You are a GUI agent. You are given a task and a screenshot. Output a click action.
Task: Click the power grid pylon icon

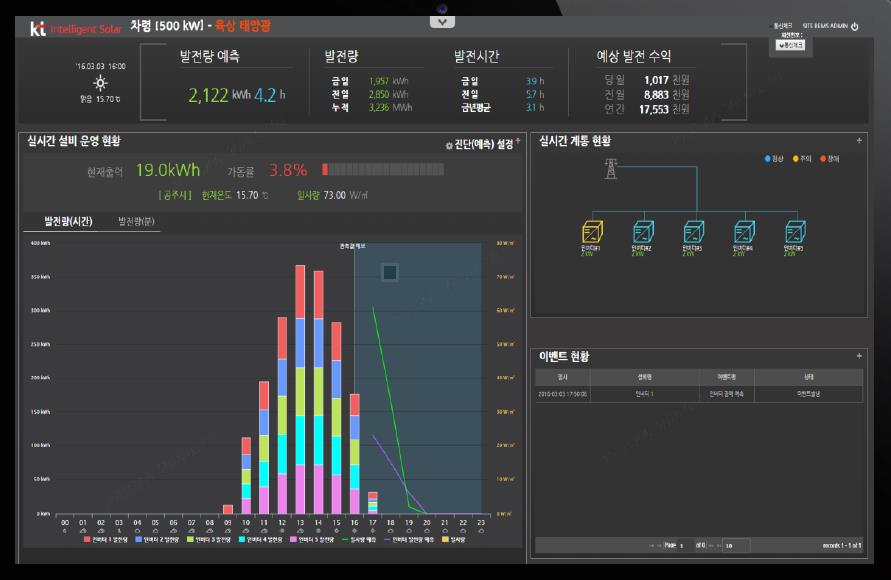(x=611, y=169)
